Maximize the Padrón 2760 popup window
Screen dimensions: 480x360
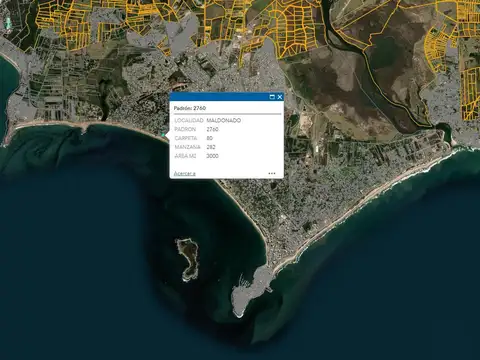272,97
